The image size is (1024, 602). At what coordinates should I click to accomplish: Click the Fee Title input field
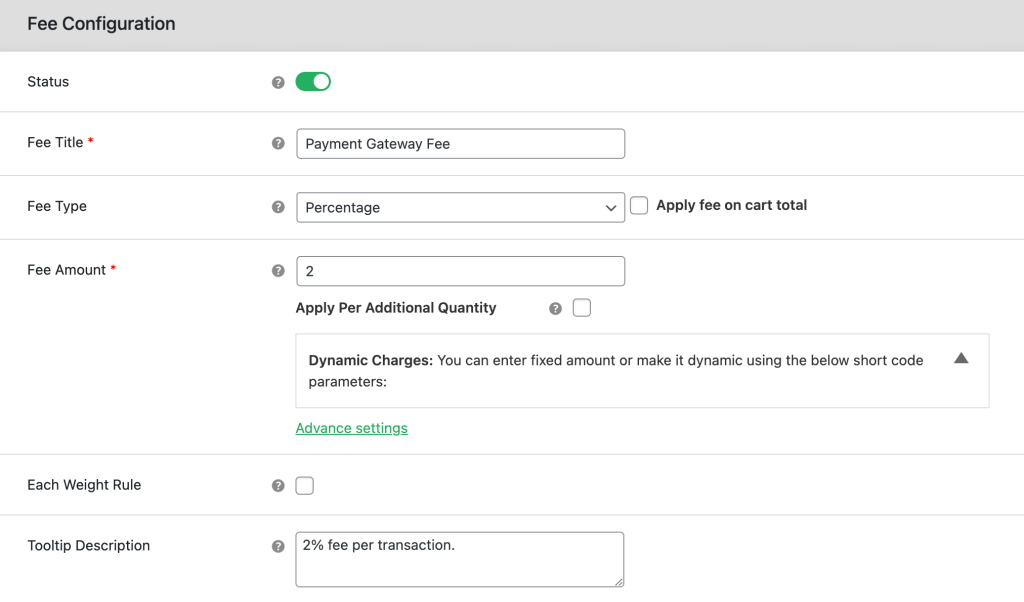(x=460, y=144)
